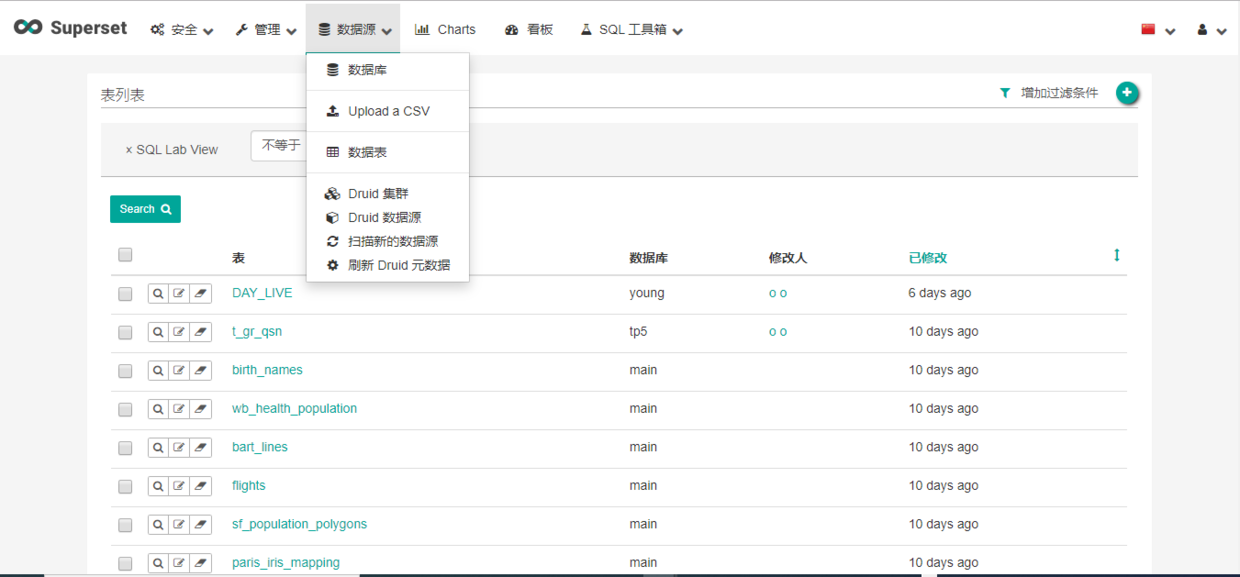
Task: Edit the DAY_LIVE record
Action: tap(179, 293)
